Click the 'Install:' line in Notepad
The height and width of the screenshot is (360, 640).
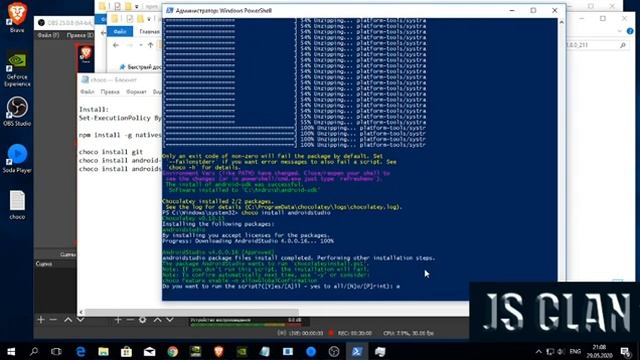pos(94,109)
